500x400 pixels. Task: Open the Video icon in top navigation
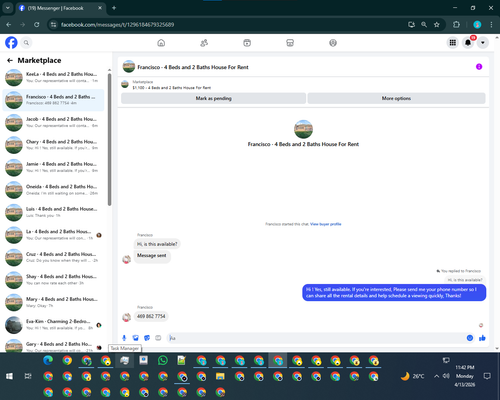click(247, 43)
